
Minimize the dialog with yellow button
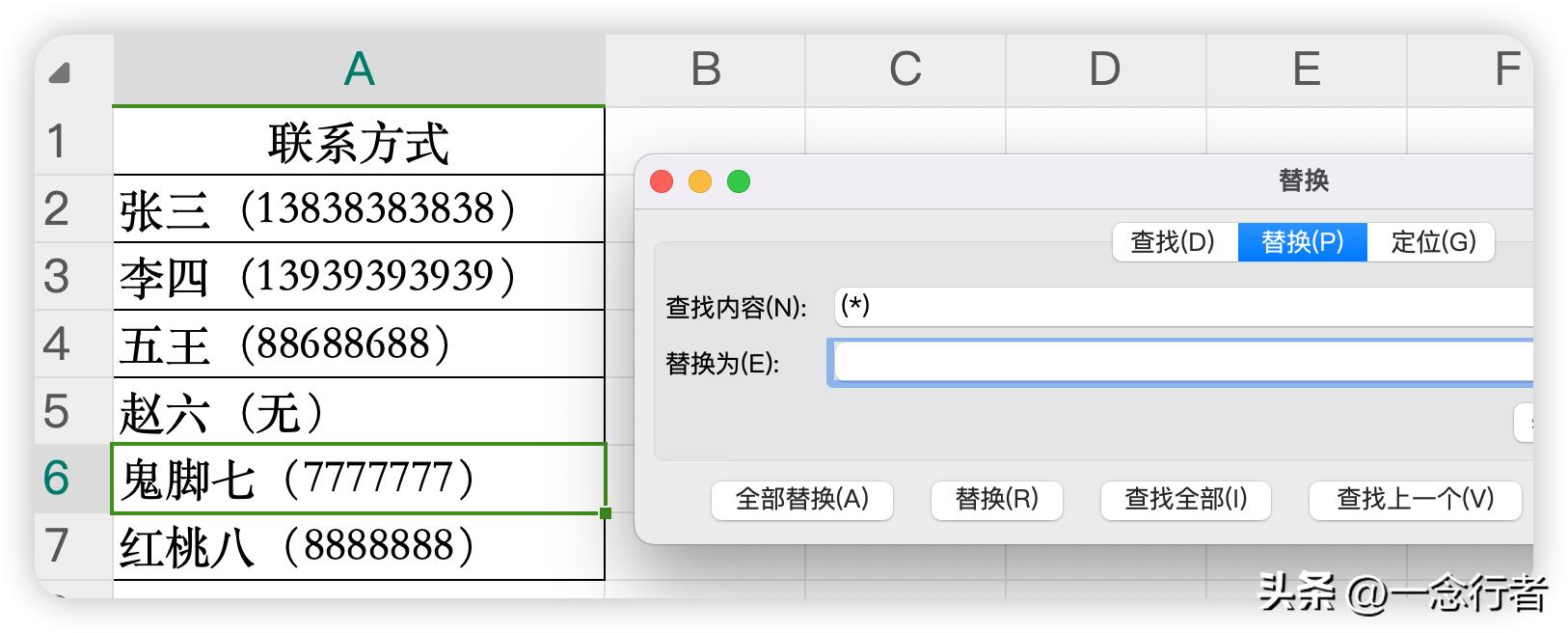point(700,181)
